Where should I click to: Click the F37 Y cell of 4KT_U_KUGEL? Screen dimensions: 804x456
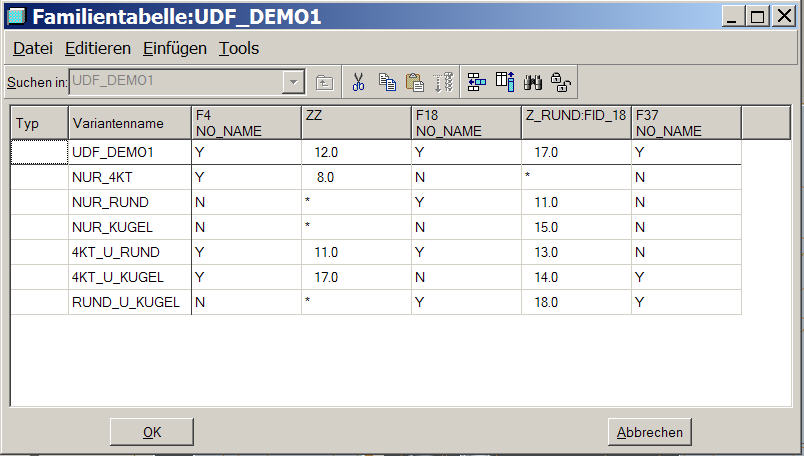(x=686, y=277)
